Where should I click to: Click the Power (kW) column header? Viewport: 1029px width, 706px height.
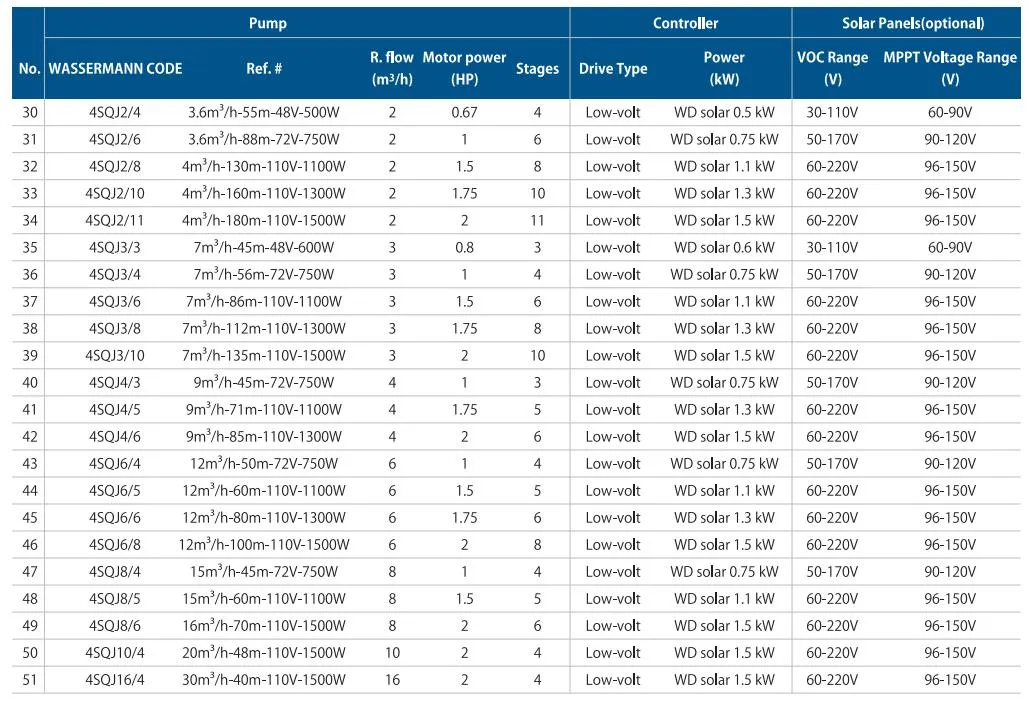[x=725, y=69]
